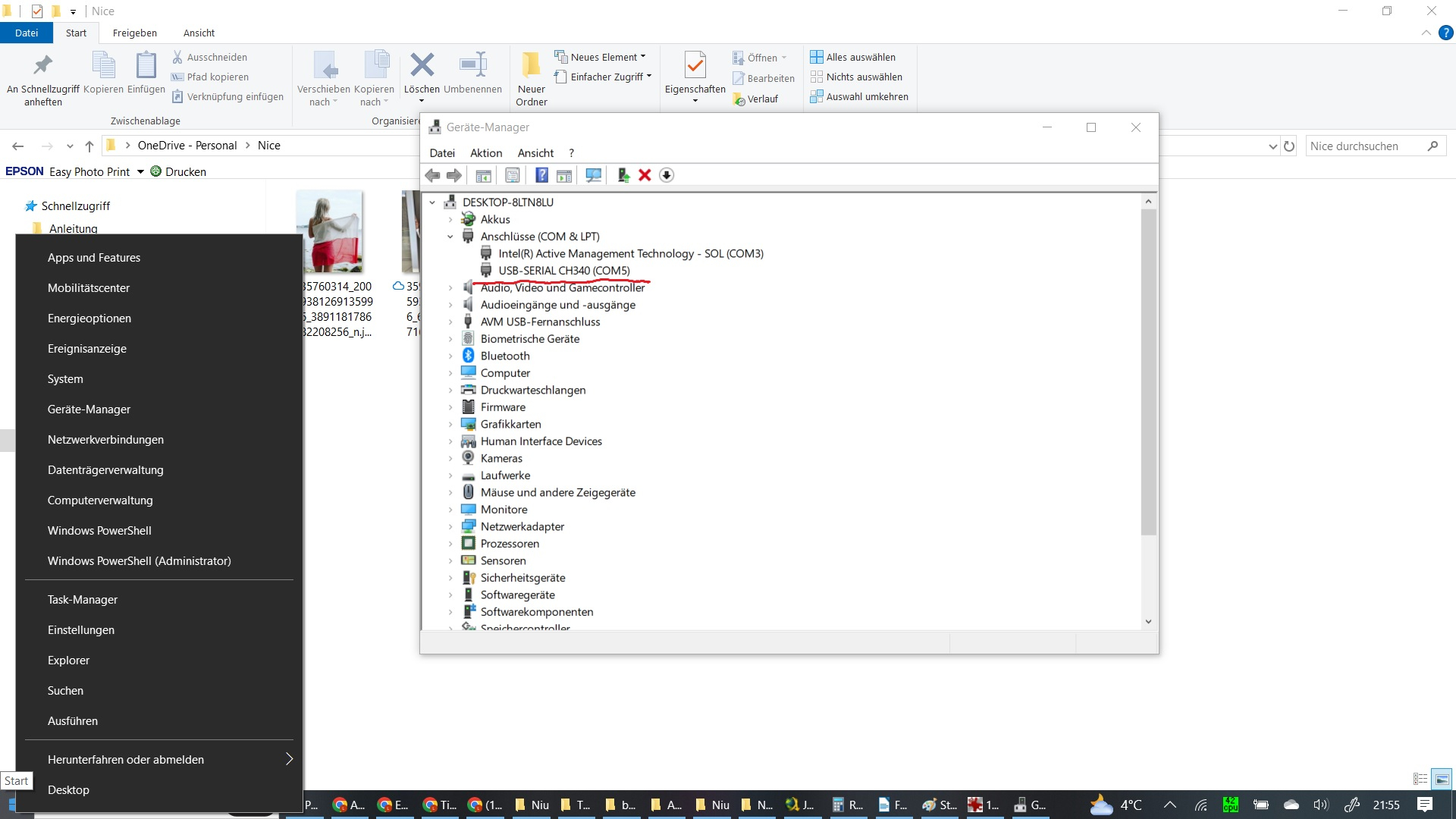This screenshot has height=819, width=1456.
Task: Expand the Netzwerkadapter category
Action: click(x=450, y=526)
